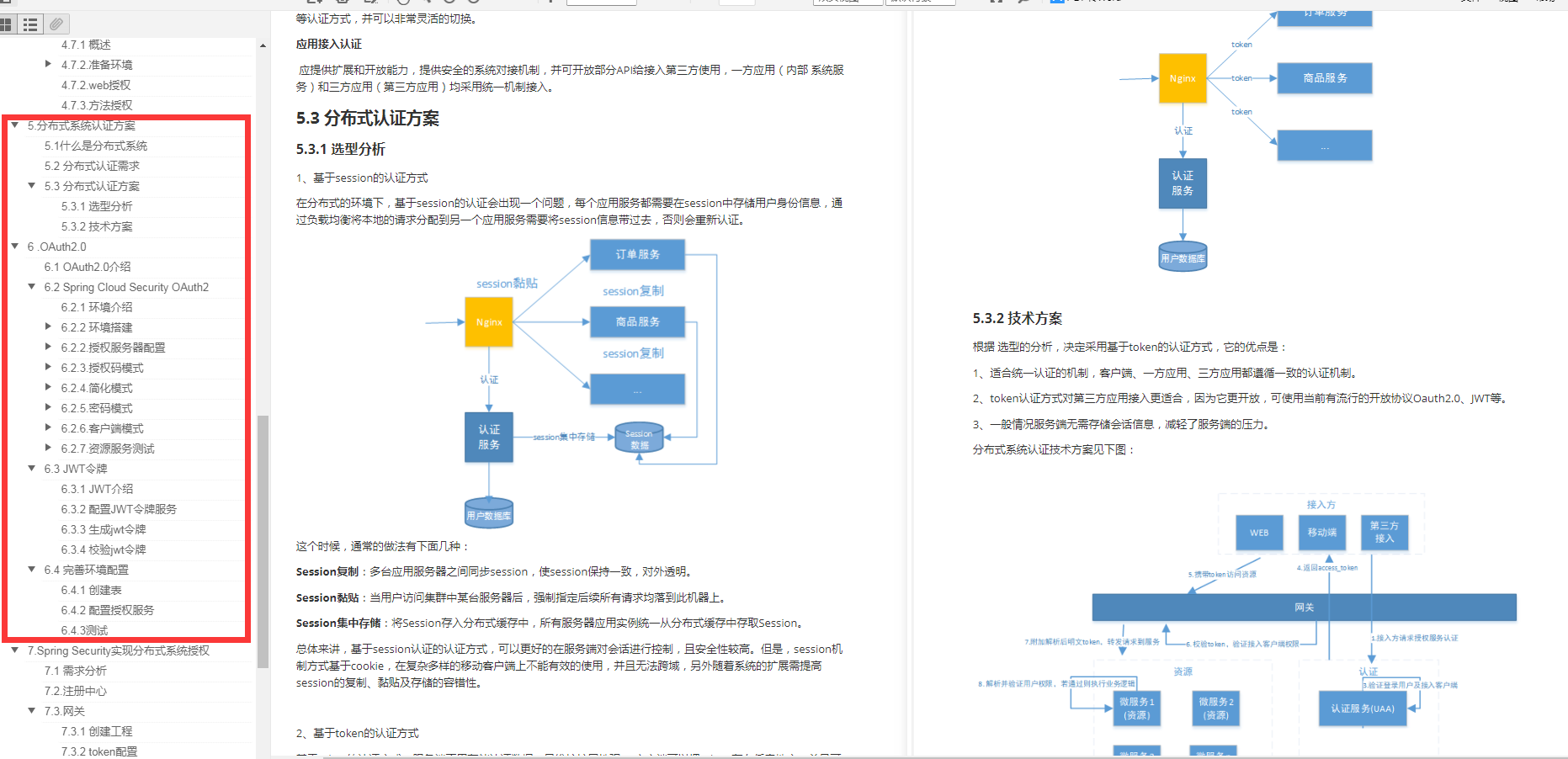Viewport: 1568px width, 759px height.
Task: Select outline item 5.3.1 选型分析
Action: [97, 206]
